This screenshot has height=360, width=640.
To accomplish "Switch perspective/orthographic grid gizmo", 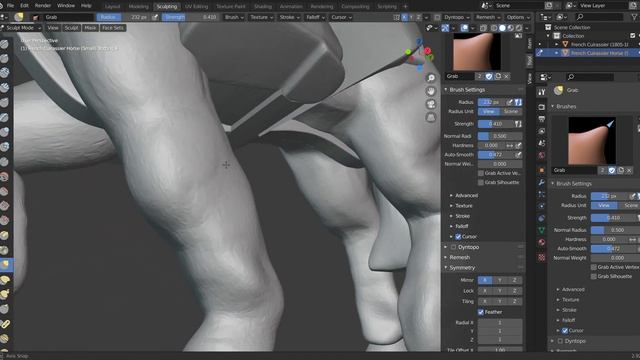I will [431, 118].
